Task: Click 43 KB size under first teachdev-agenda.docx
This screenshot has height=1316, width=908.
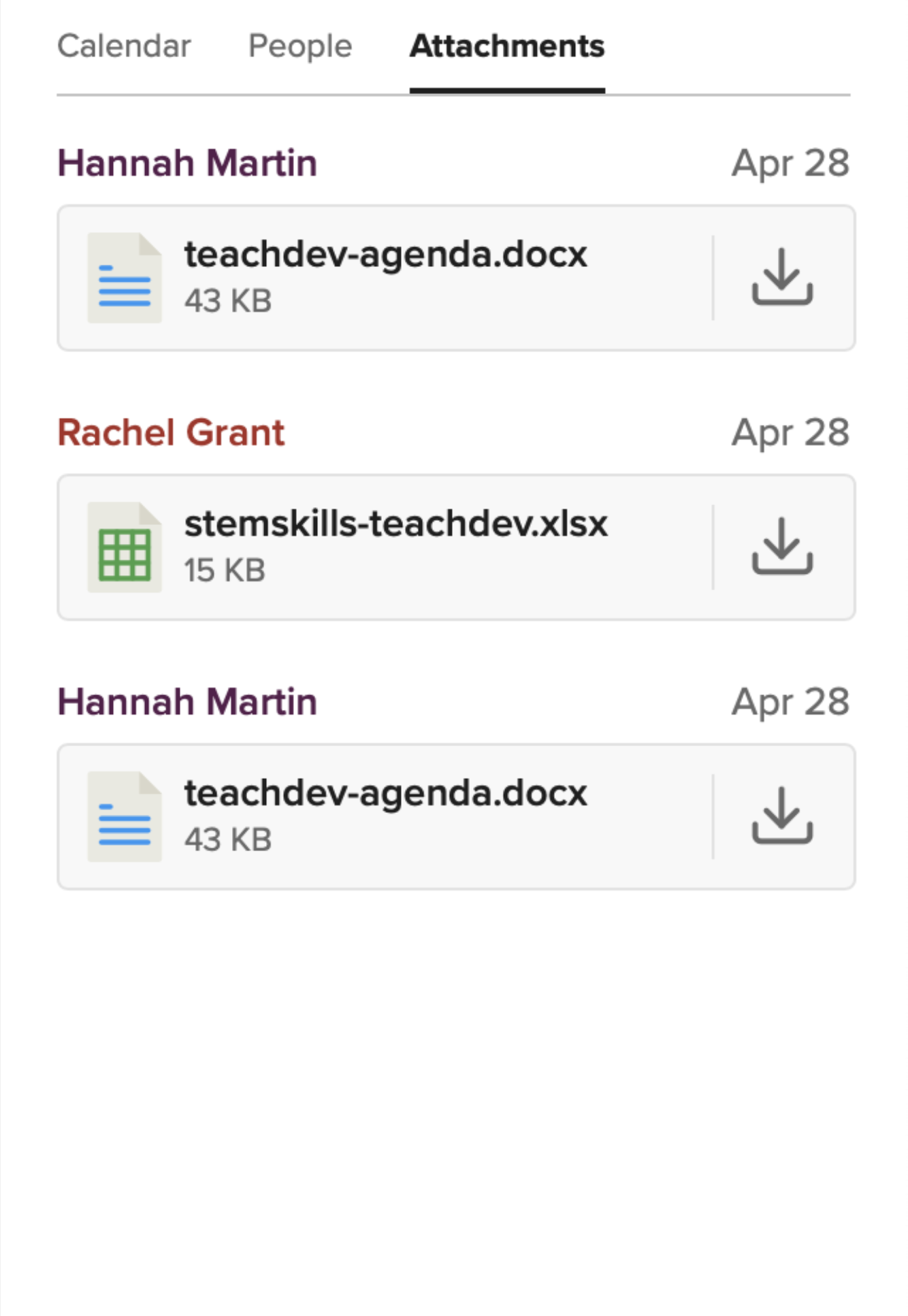Action: click(228, 300)
